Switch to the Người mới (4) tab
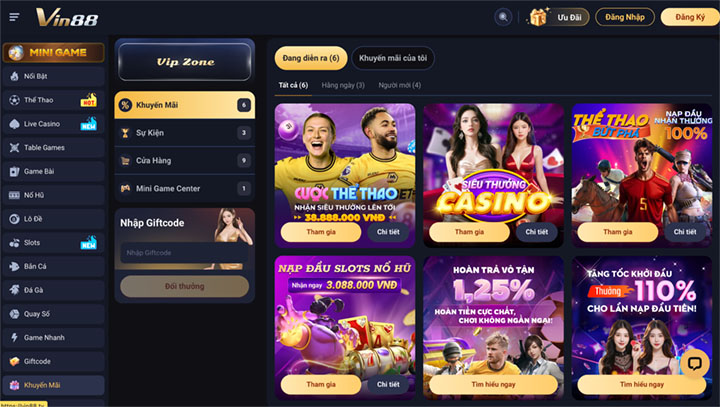The image size is (720, 407). click(399, 85)
